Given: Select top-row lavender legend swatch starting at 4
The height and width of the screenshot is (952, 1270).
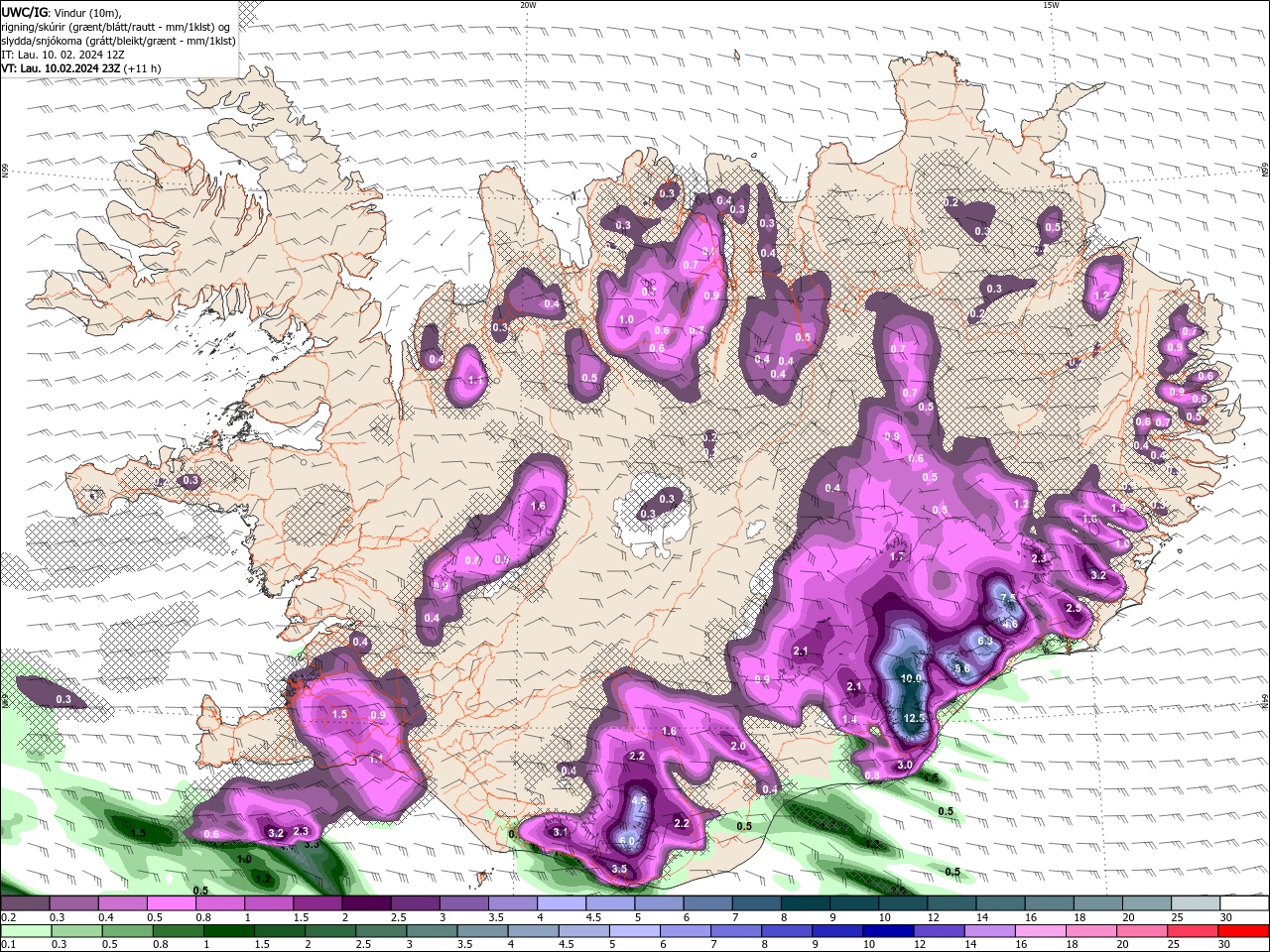Looking at the screenshot, I should [562, 903].
